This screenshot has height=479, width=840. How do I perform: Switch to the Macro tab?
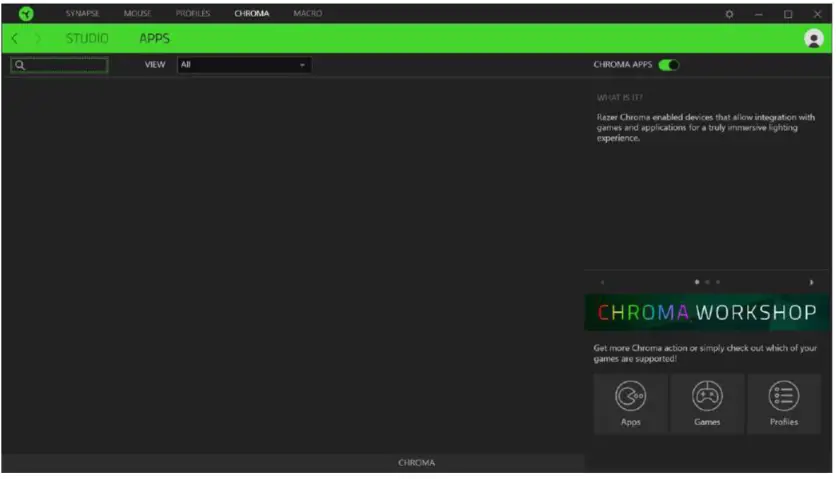click(308, 13)
